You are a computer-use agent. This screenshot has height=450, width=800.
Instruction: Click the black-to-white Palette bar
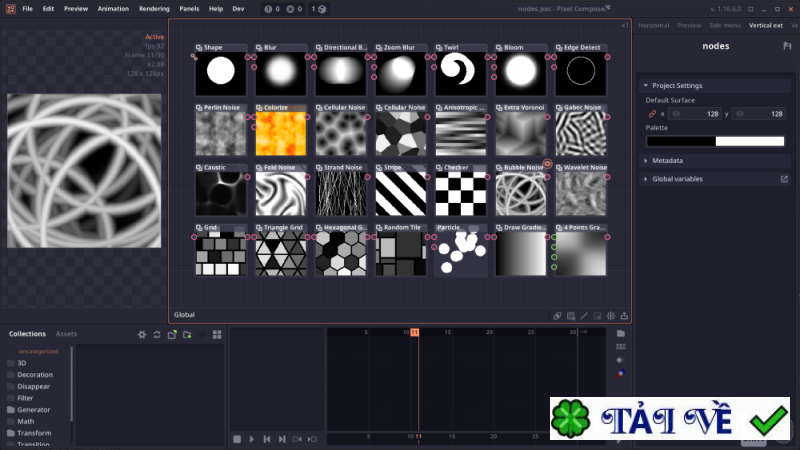[715, 141]
